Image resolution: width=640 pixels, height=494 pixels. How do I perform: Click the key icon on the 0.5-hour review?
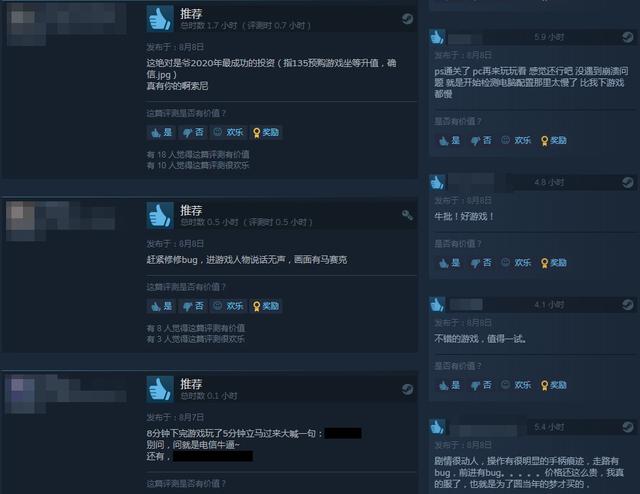coord(407,215)
